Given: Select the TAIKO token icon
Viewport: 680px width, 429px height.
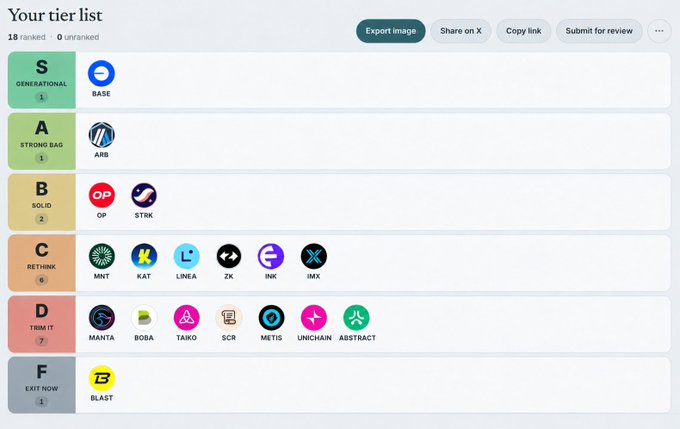Looking at the screenshot, I should click(186, 318).
